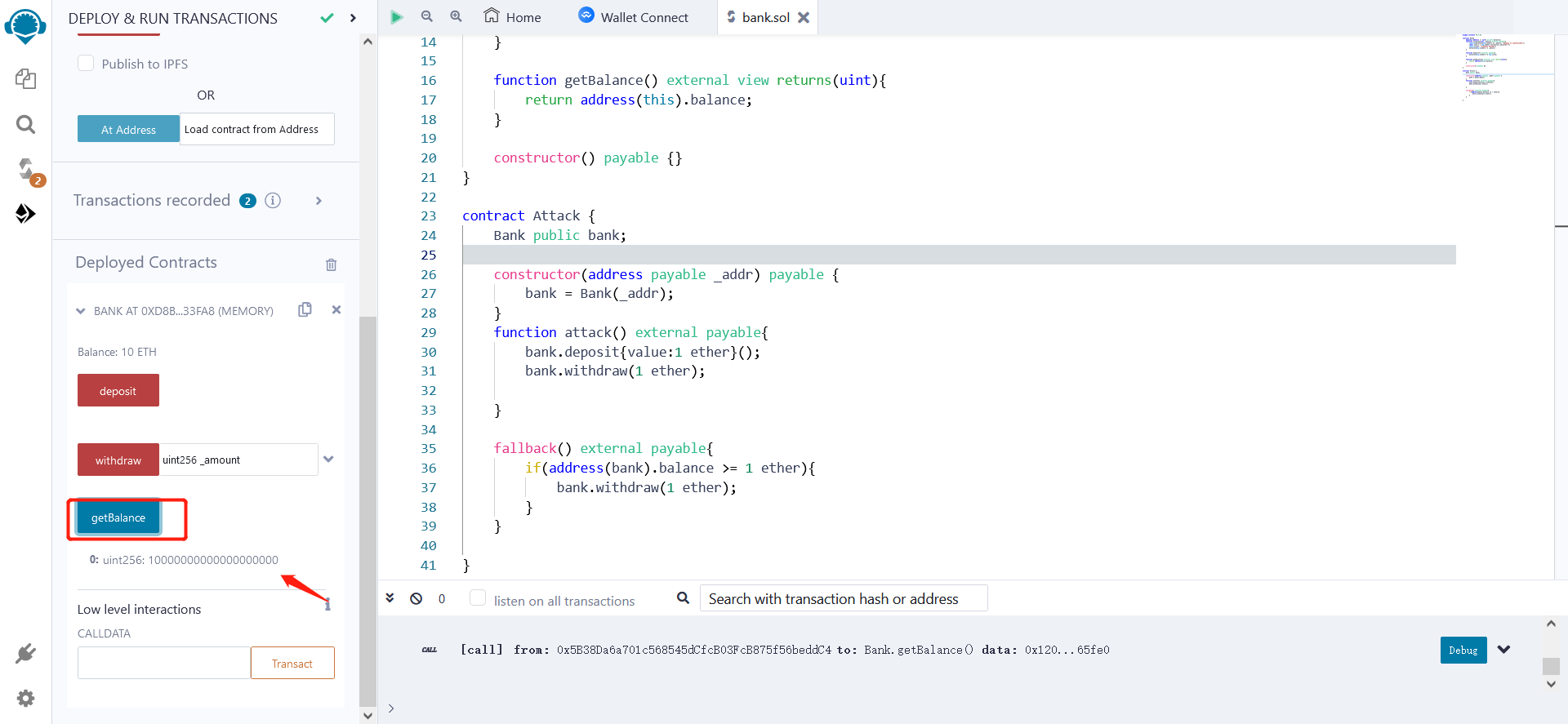Toggle the terminal collapse double chevron
Screen dimensions: 1568x724
(390, 598)
